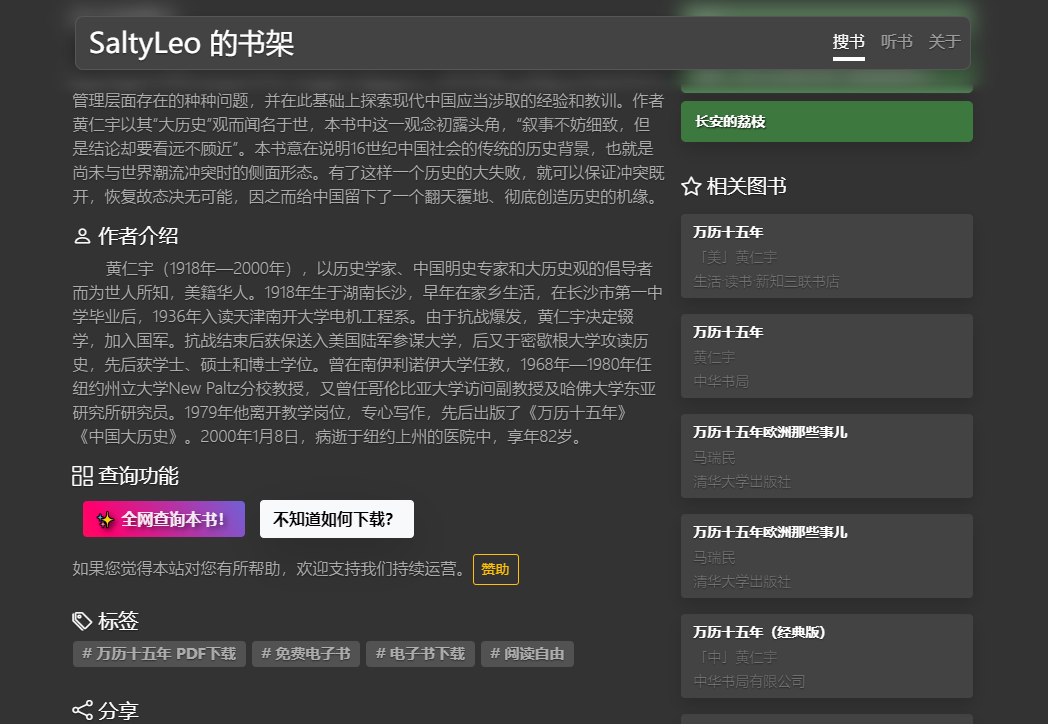Open the 听书 tab

point(896,42)
